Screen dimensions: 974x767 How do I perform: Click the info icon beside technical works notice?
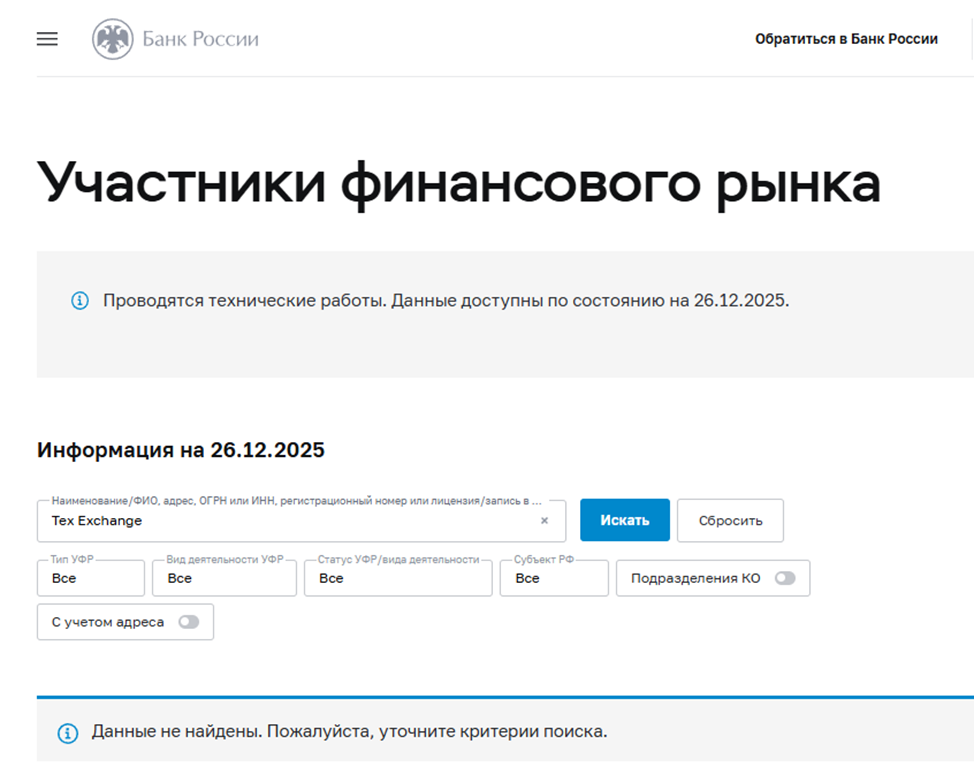pyautogui.click(x=80, y=301)
